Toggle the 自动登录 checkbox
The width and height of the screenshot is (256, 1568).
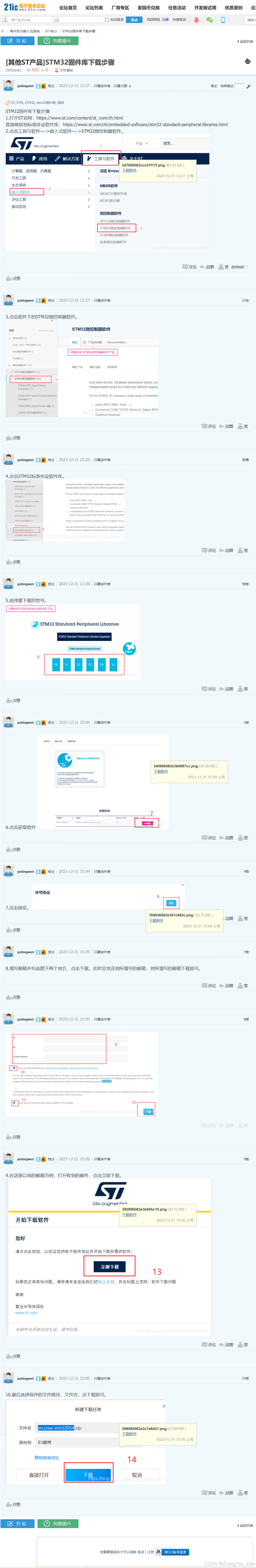[107, 19]
